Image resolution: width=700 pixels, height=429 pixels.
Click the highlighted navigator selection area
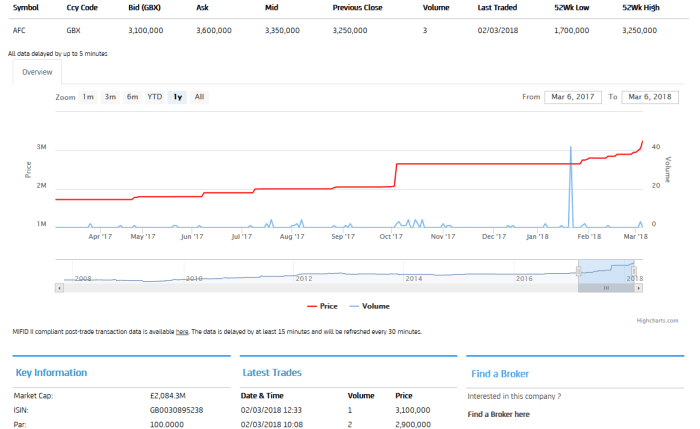(x=606, y=272)
